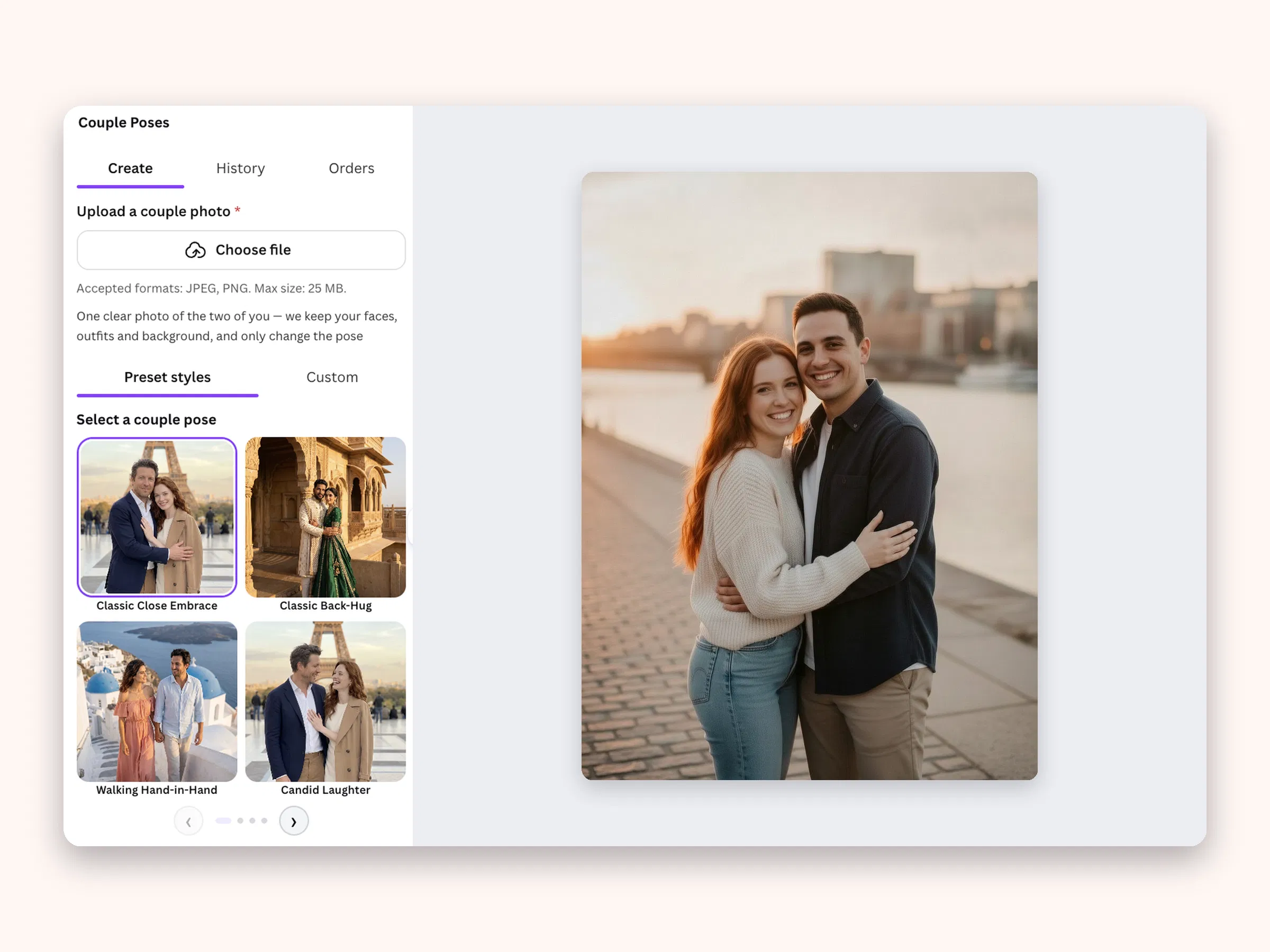Select Classic Close Embrace pose thumbnail
This screenshot has height=952, width=1270.
coord(157,516)
